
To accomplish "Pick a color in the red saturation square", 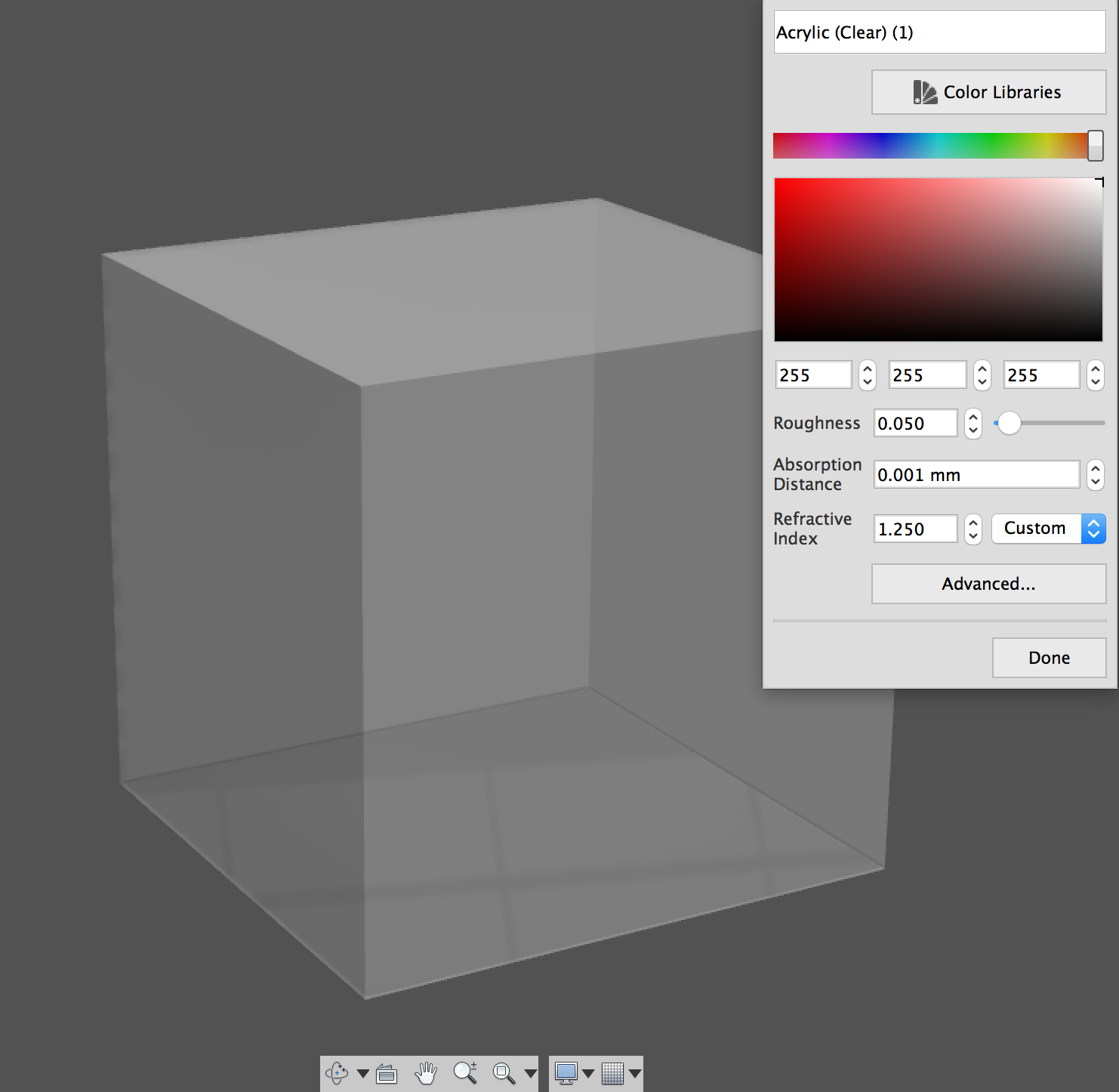I will pyautogui.click(x=939, y=260).
